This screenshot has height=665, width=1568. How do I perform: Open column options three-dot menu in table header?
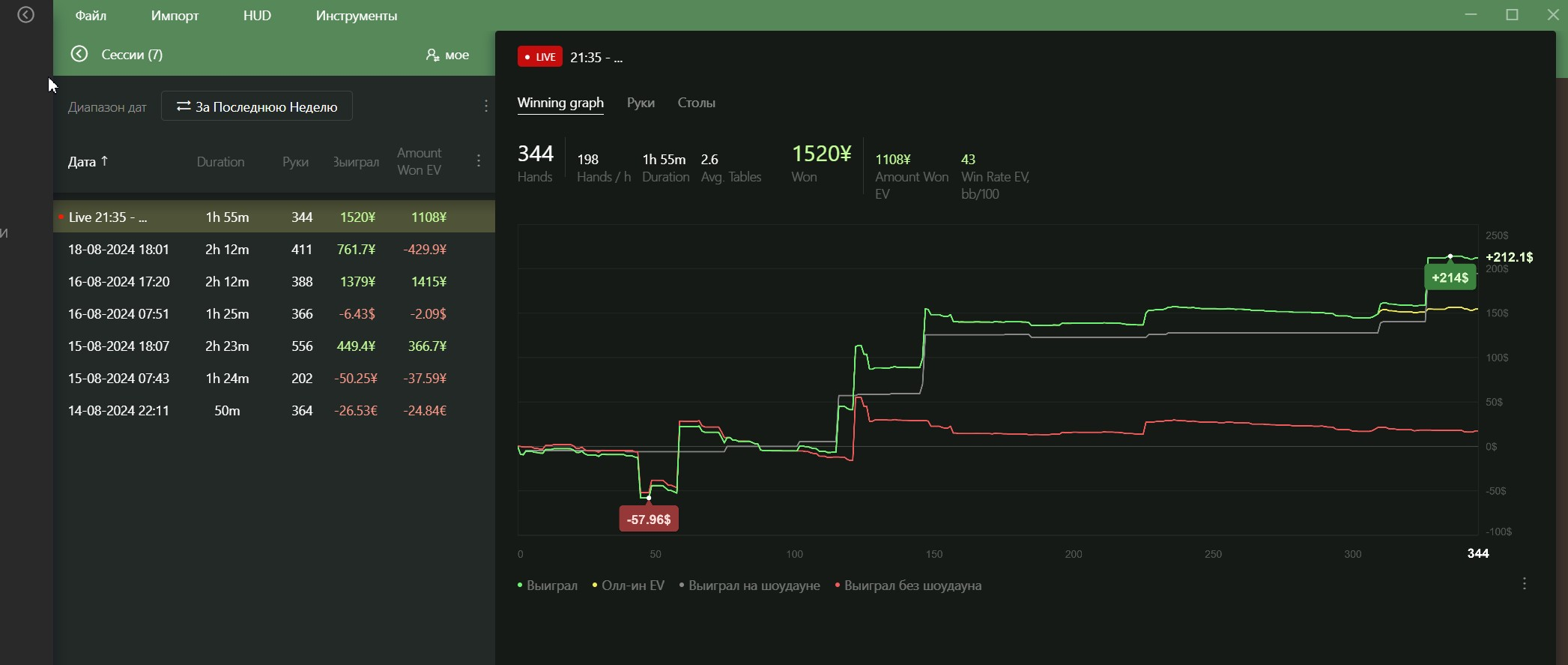(479, 160)
